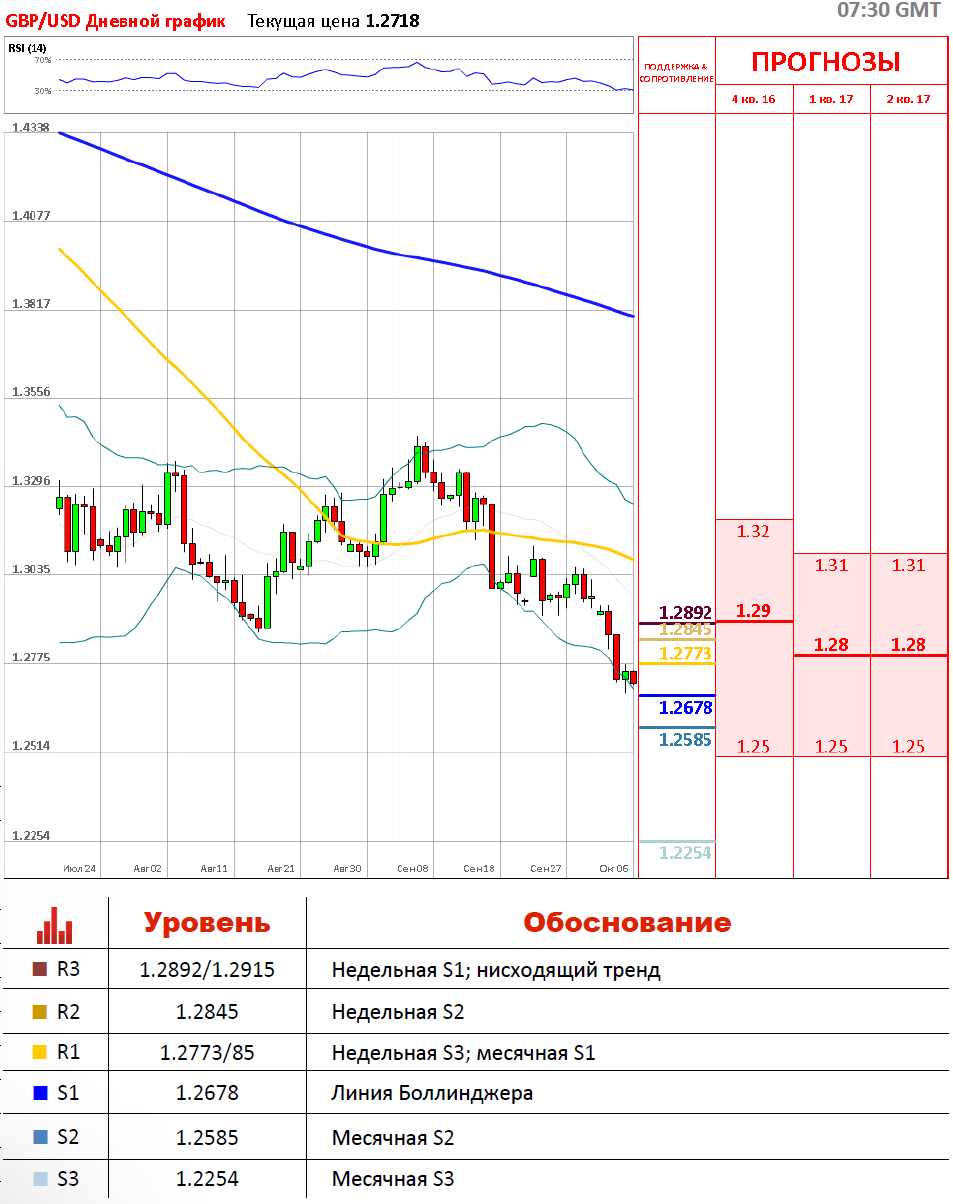Click the Месячная S3 rationale

[x=393, y=1179]
